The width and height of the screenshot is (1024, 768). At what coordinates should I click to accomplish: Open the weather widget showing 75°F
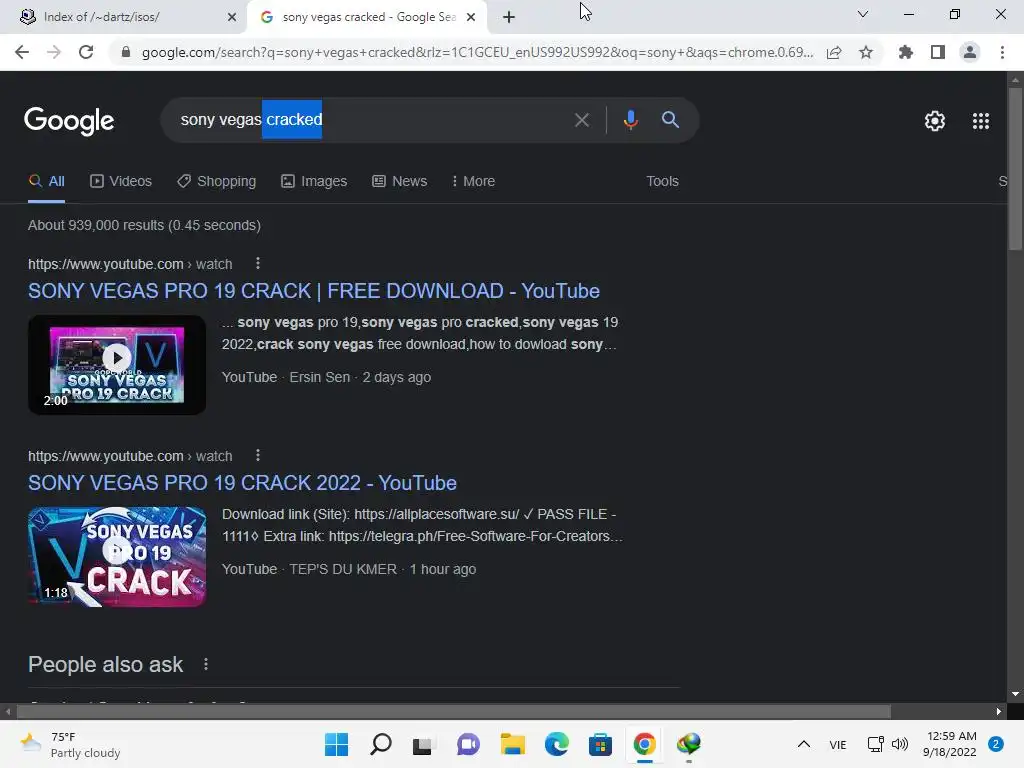(70, 744)
